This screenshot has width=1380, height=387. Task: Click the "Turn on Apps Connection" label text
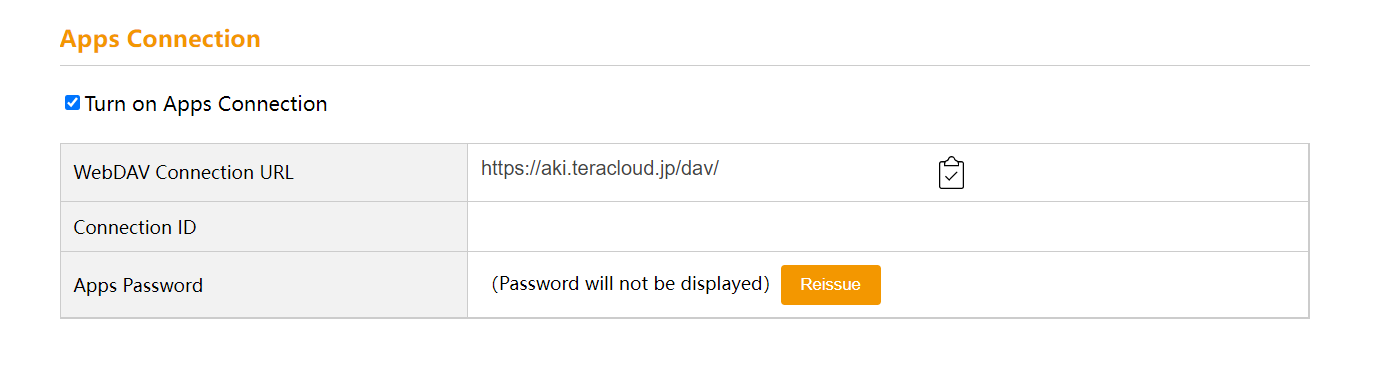pyautogui.click(x=206, y=104)
